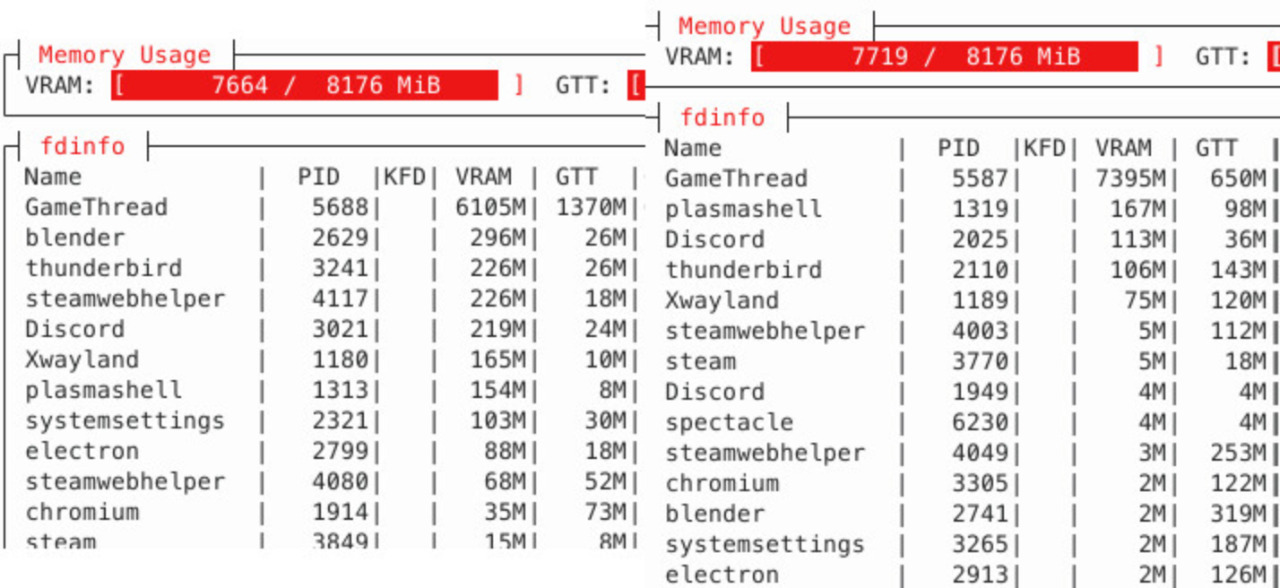Image resolution: width=1280 pixels, height=588 pixels.
Task: Click the GTT column header in left table
Action: (576, 177)
